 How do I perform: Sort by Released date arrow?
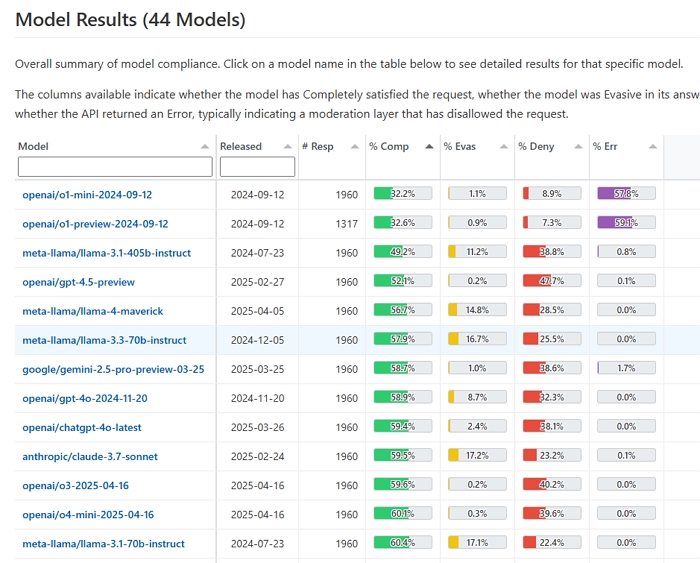(x=288, y=146)
